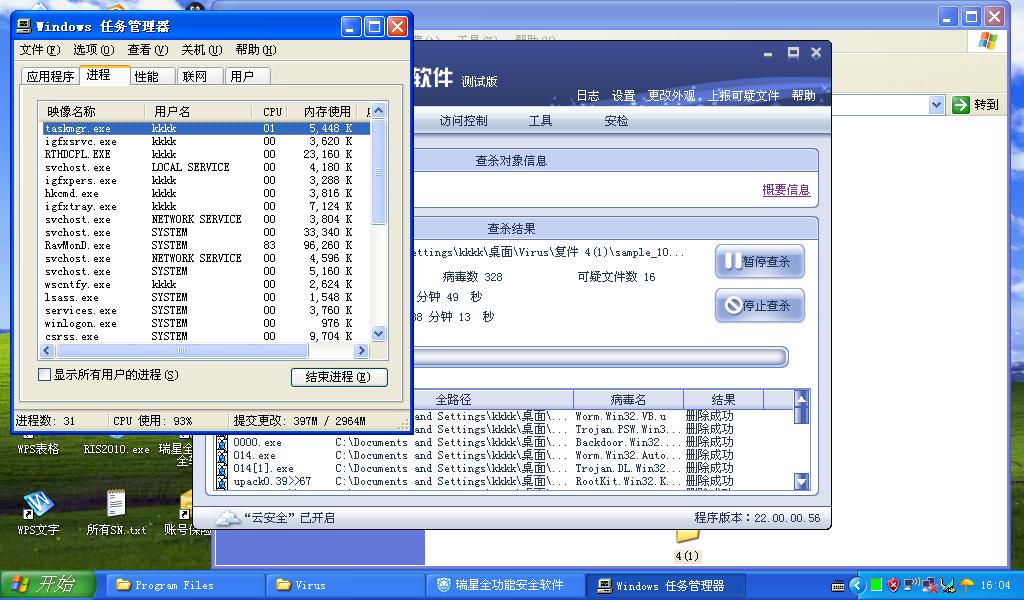Open the WPS表格 desktop shortcut

click(x=38, y=449)
